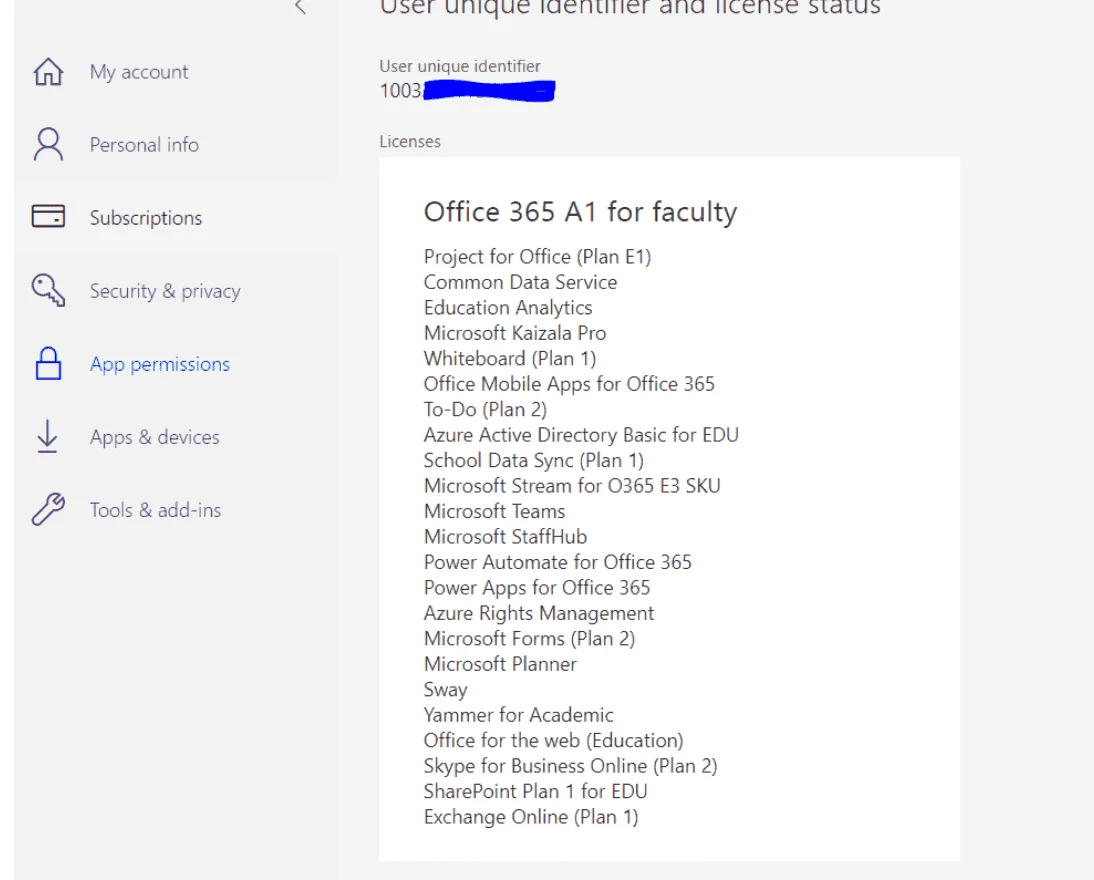This screenshot has width=1094, height=880.
Task: Open Subscriptions in the sidebar
Action: (x=146, y=218)
